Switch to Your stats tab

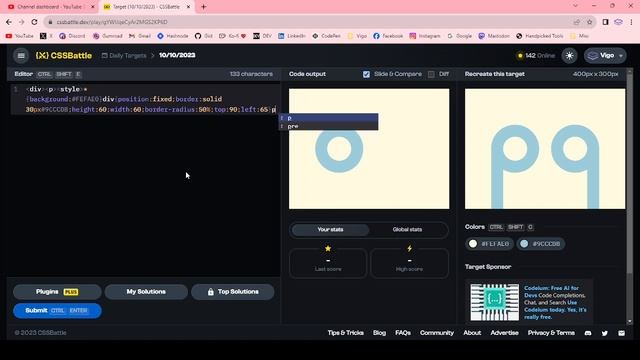pos(330,230)
